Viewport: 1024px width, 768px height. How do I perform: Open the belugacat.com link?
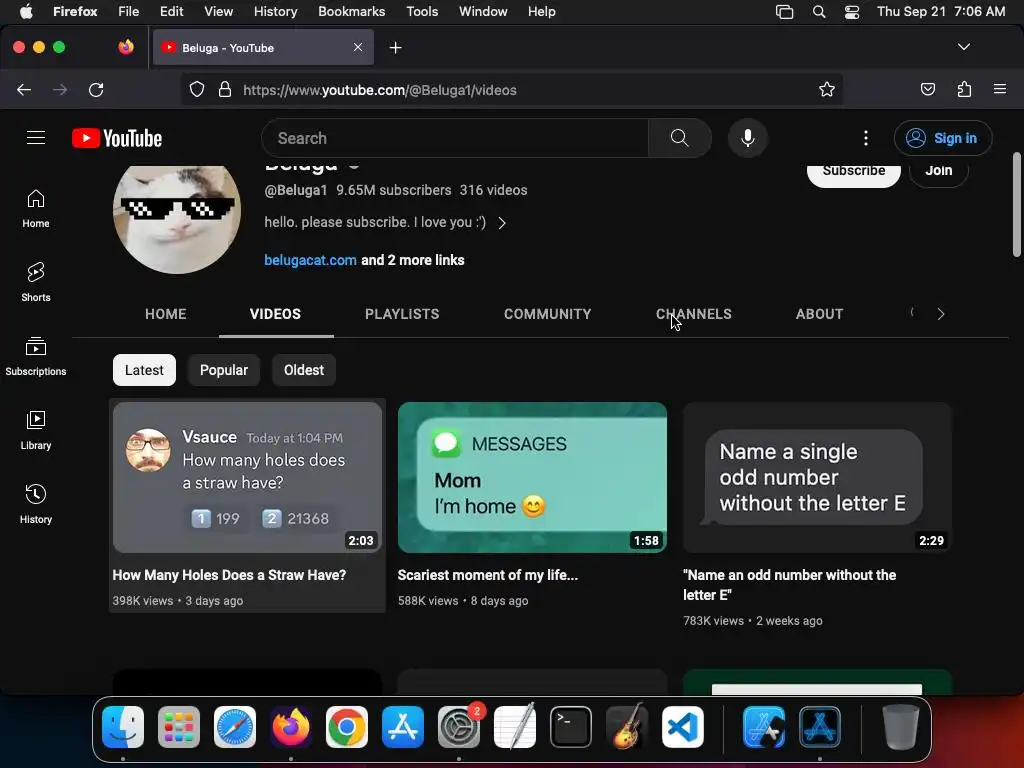[x=310, y=260]
